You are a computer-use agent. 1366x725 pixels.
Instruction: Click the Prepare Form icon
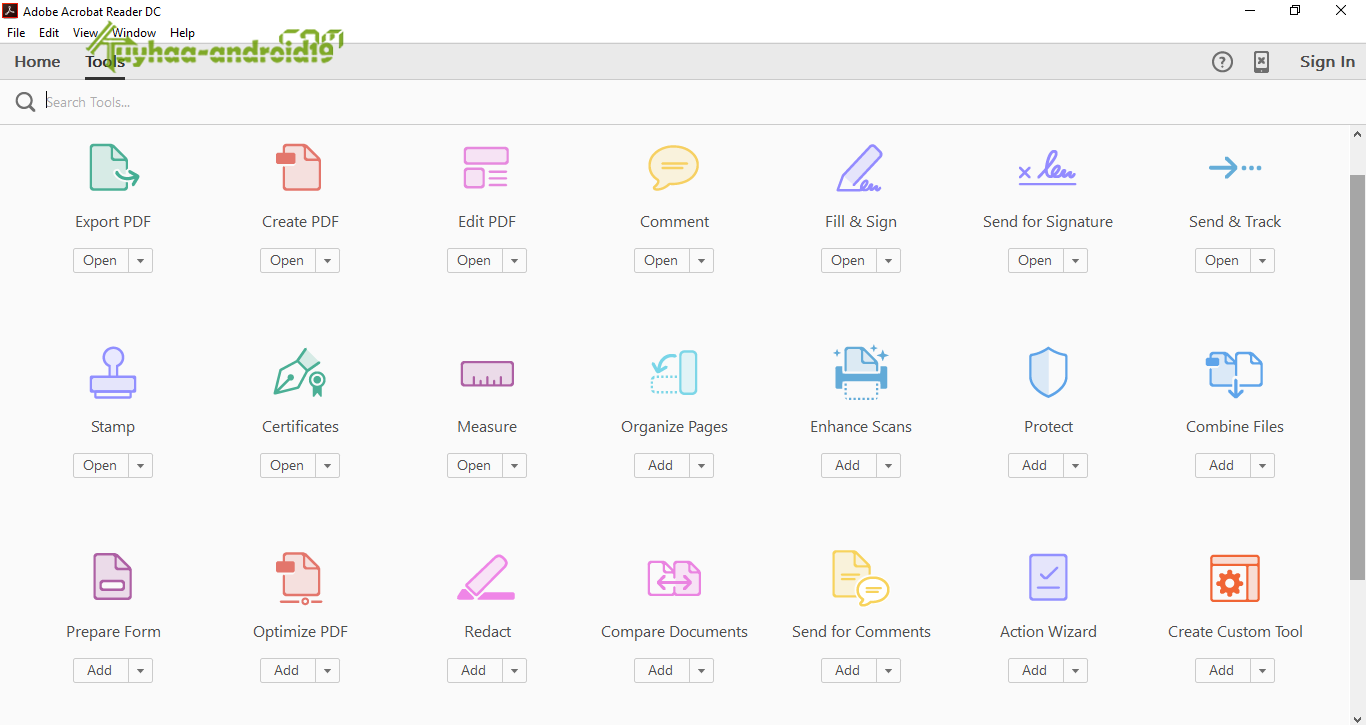coord(113,577)
